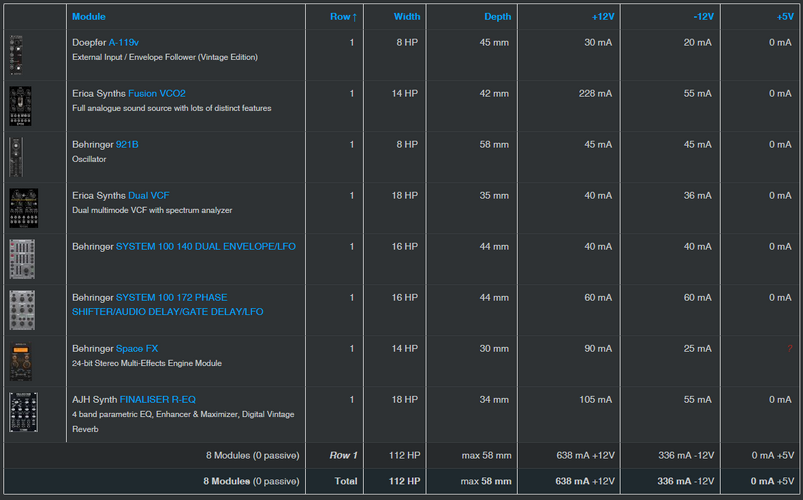Viewport: 803px width, 500px height.
Task: Sort modules by +5V column header
Action: (785, 16)
